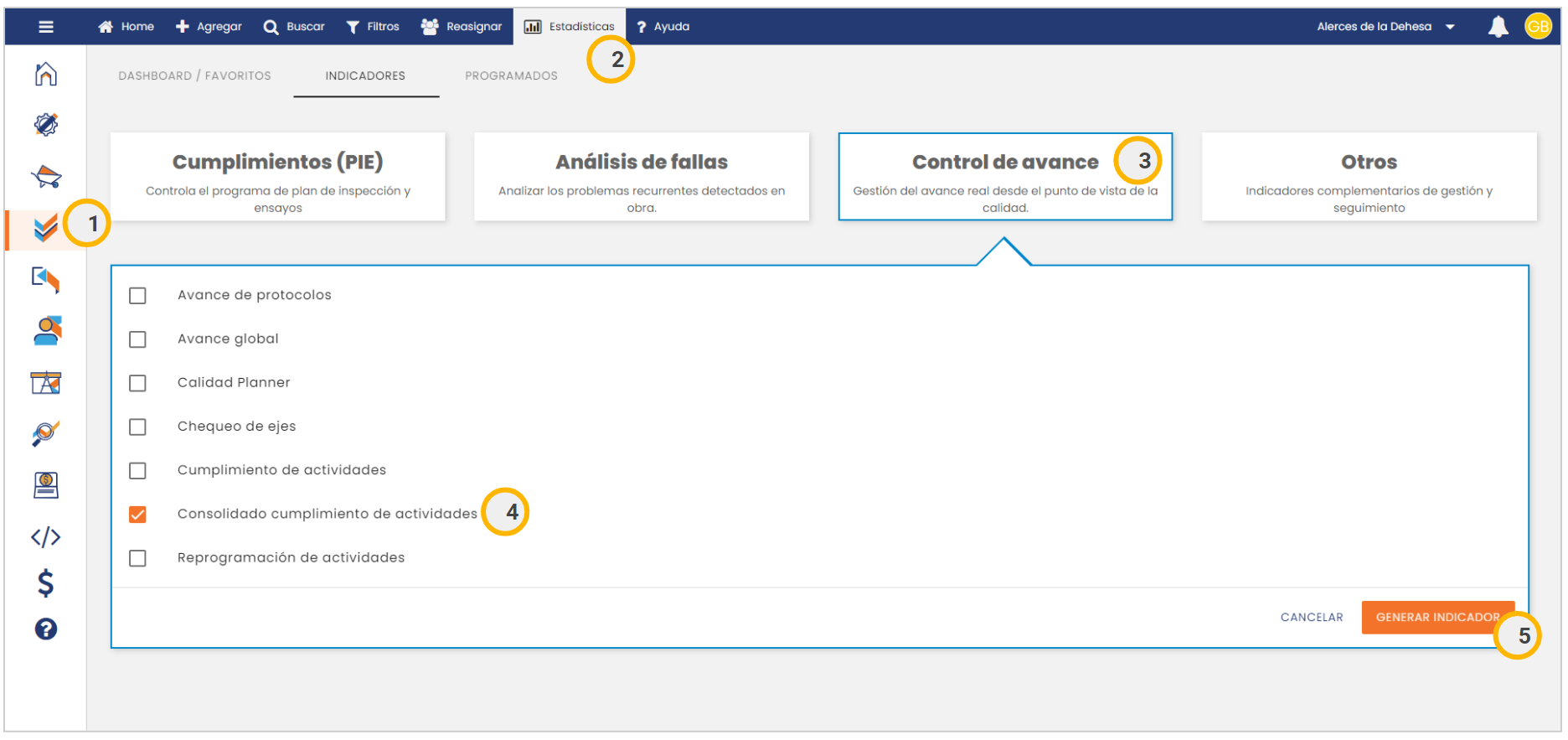
Task: Open the hamburger menu icon
Action: pyautogui.click(x=46, y=27)
